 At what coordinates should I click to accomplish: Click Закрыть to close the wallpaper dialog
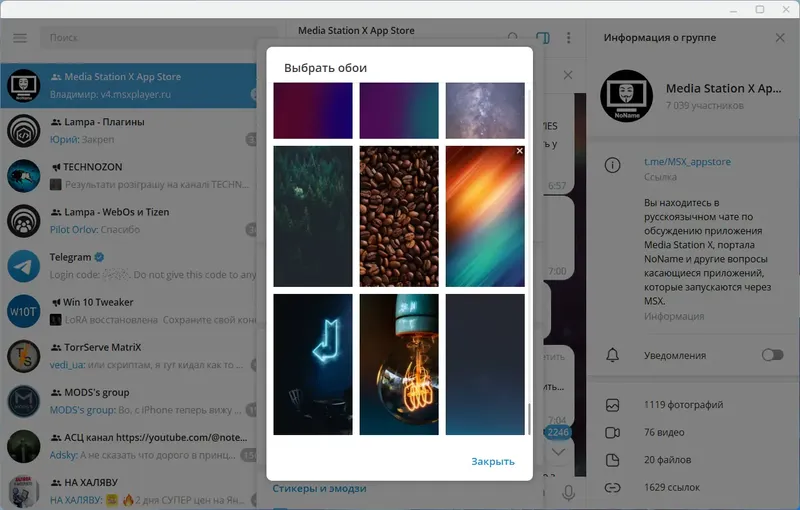(x=493, y=462)
